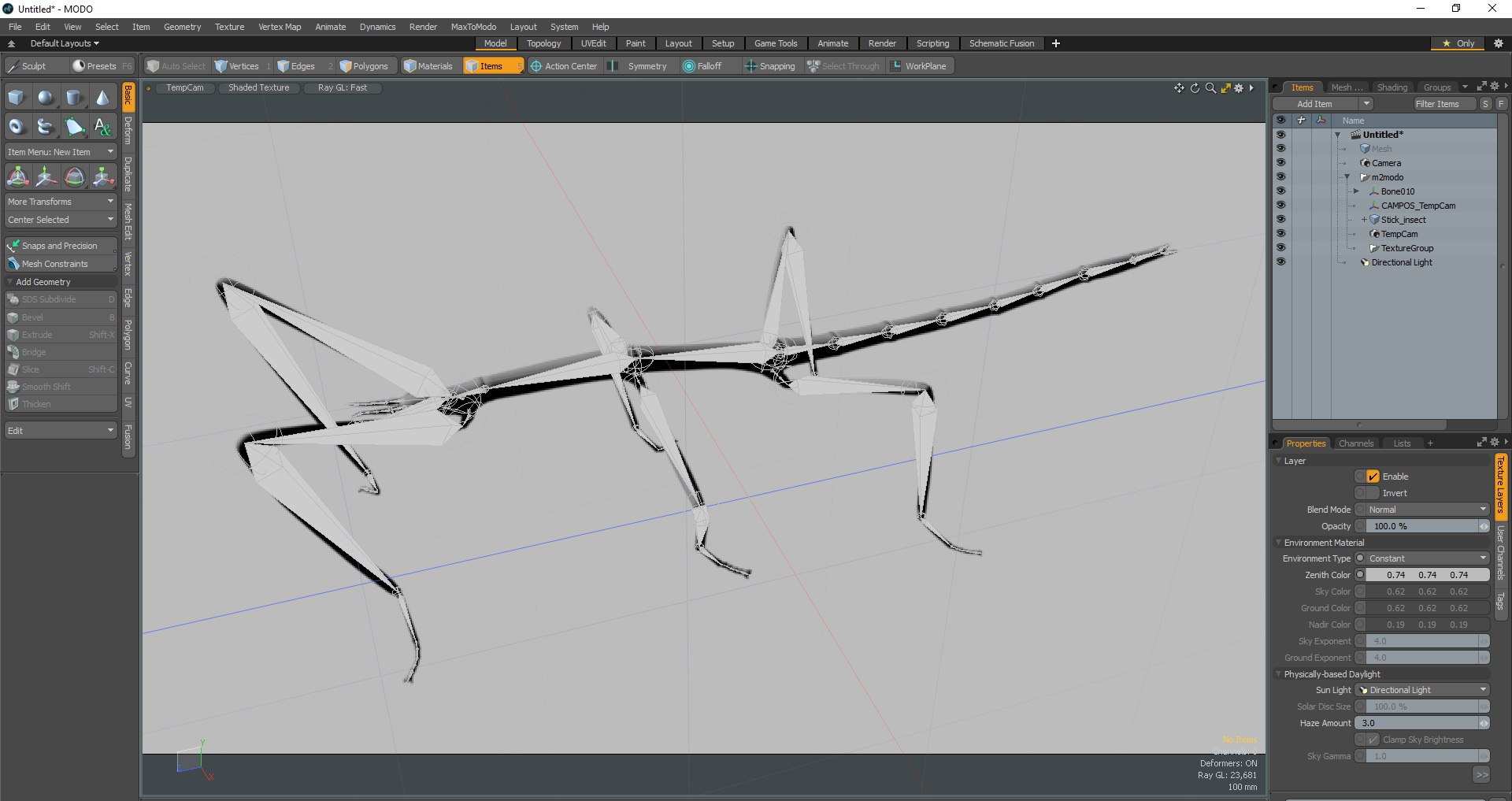
Task: Click the viewport pan arrows icon
Action: coord(1179,88)
